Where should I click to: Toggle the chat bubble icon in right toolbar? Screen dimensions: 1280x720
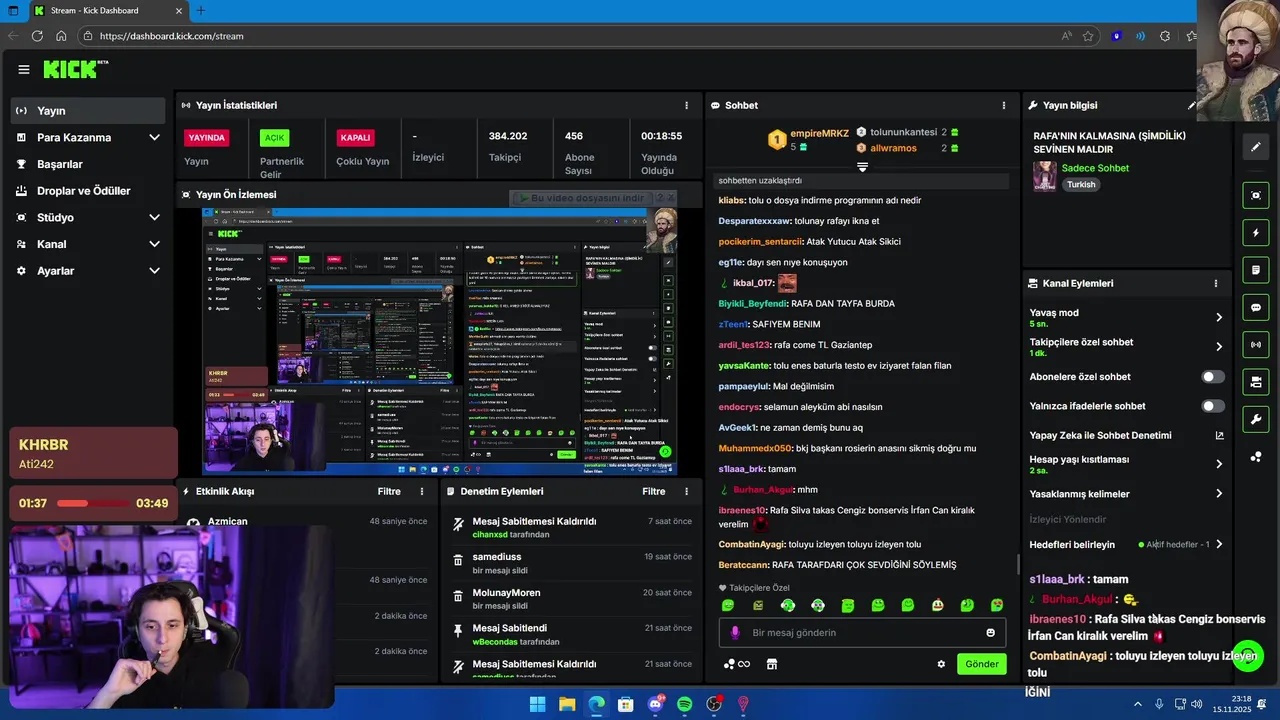[1256, 307]
